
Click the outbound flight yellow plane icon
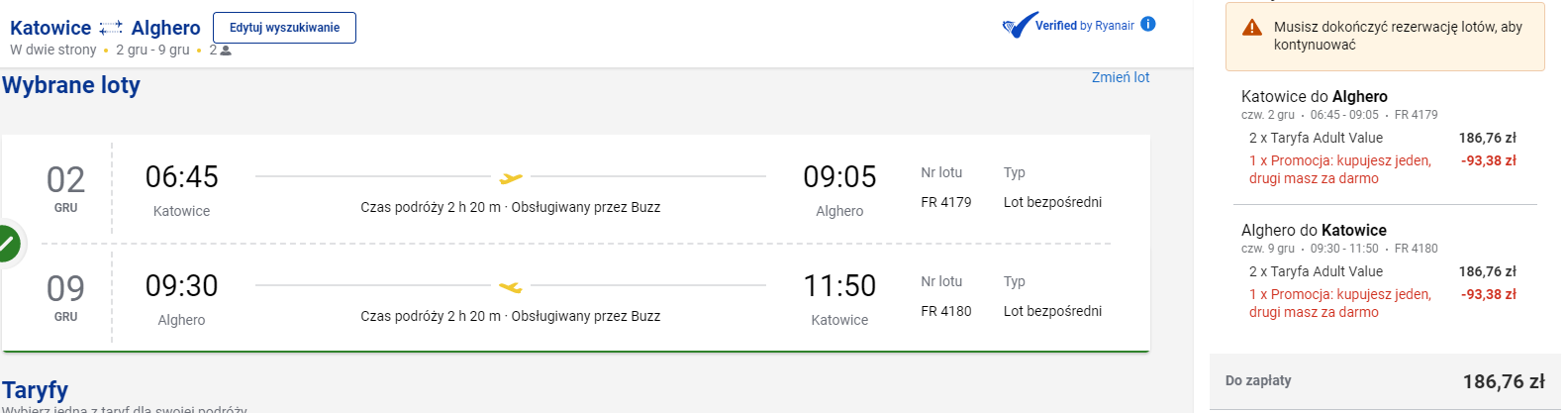click(x=511, y=178)
